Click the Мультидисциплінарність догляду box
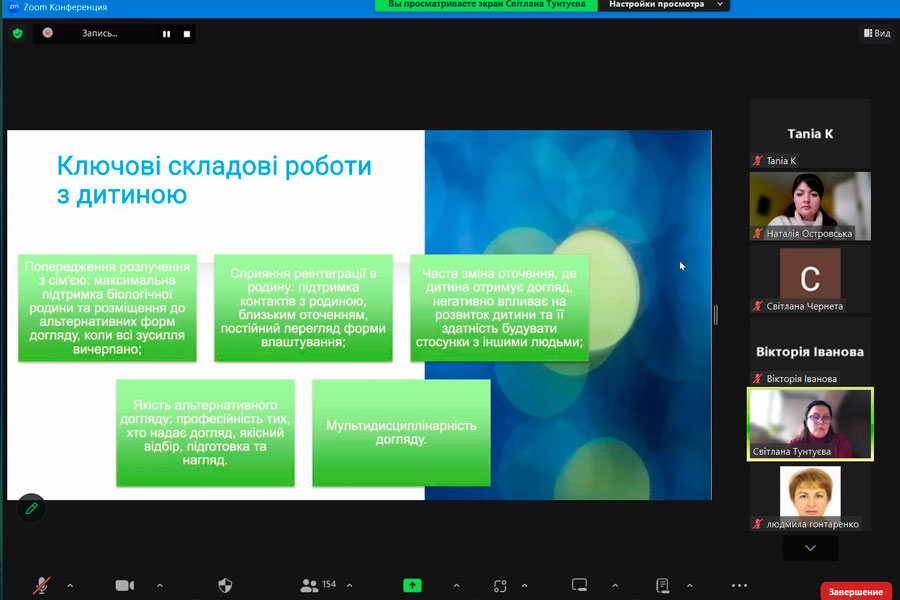Image resolution: width=900 pixels, height=600 pixels. click(x=401, y=432)
